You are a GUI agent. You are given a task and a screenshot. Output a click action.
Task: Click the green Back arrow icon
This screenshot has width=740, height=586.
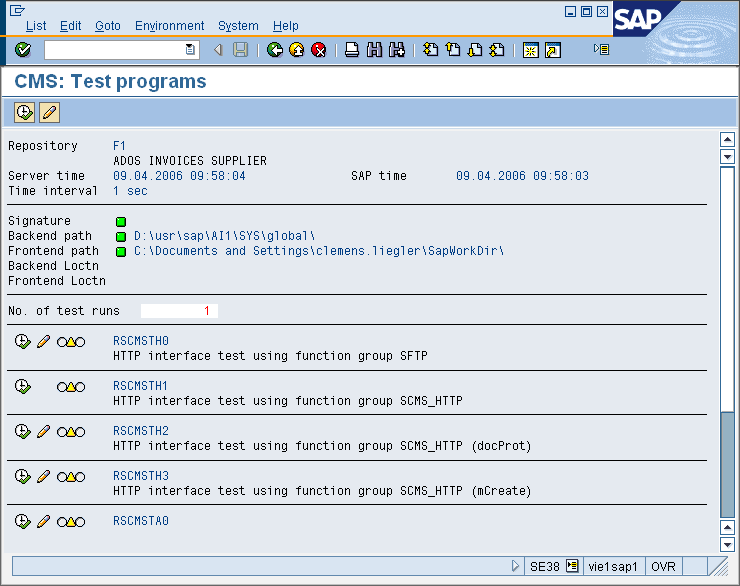click(275, 50)
